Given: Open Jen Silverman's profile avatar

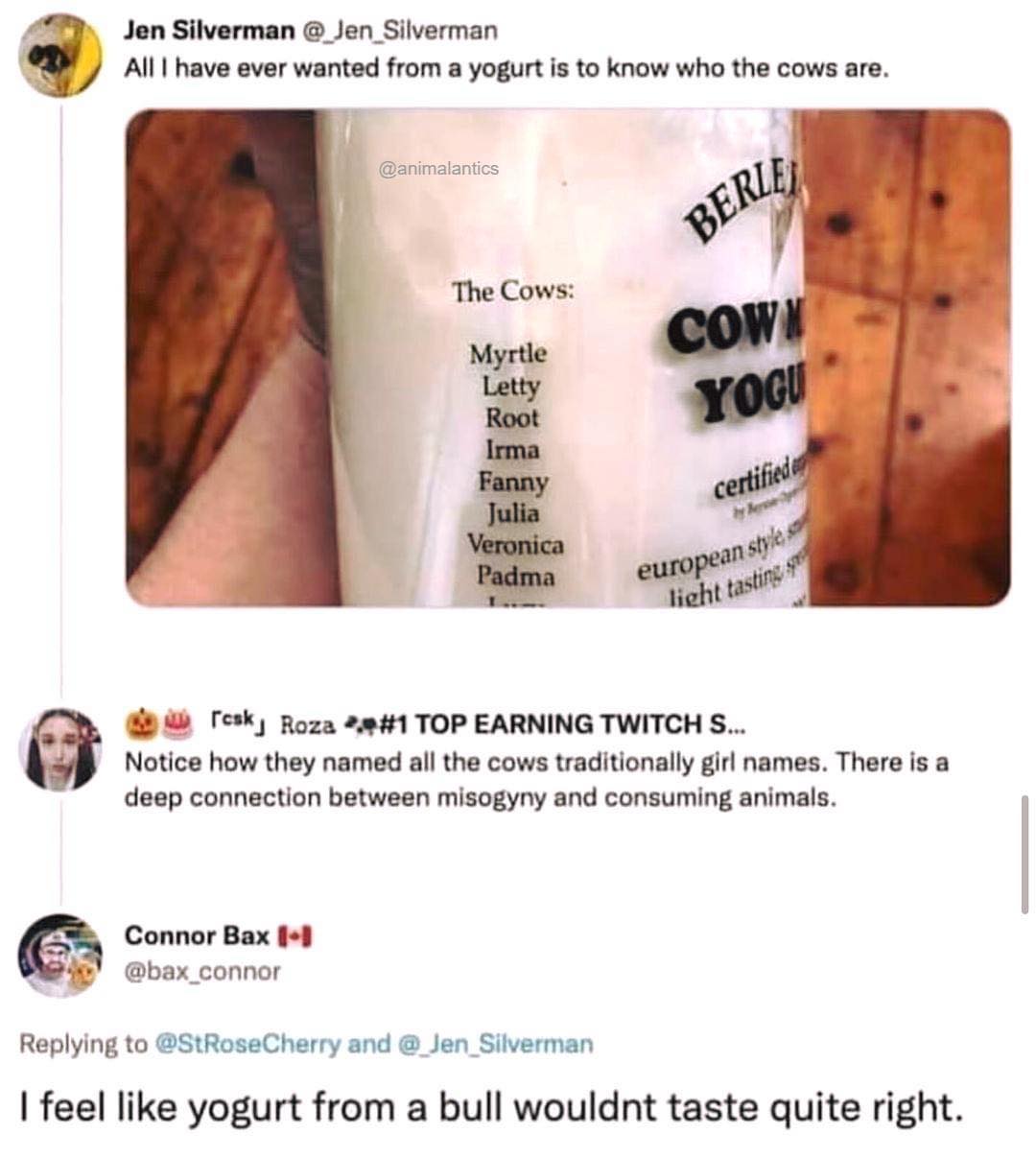Looking at the screenshot, I should pyautogui.click(x=60, y=56).
